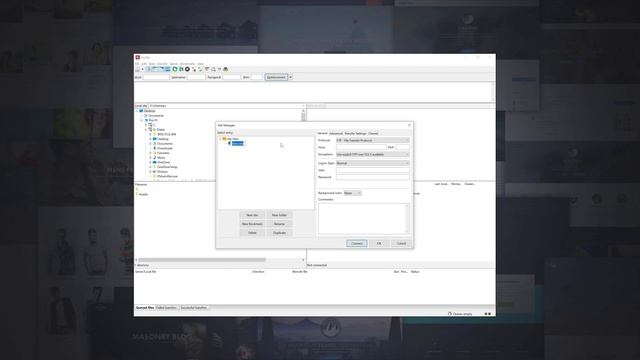The width and height of the screenshot is (640, 360).
Task: Click the black Cancel operation icon
Action: pos(187,69)
